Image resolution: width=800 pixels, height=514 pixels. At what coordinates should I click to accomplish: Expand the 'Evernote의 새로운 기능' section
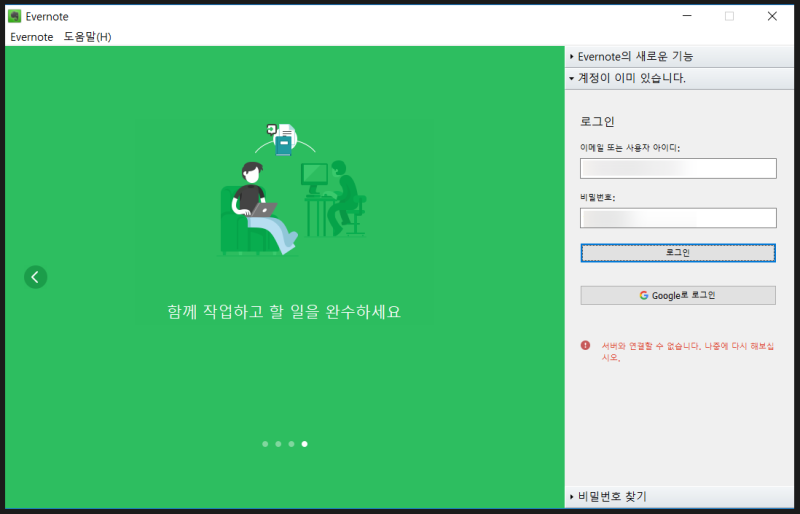[x=679, y=57]
